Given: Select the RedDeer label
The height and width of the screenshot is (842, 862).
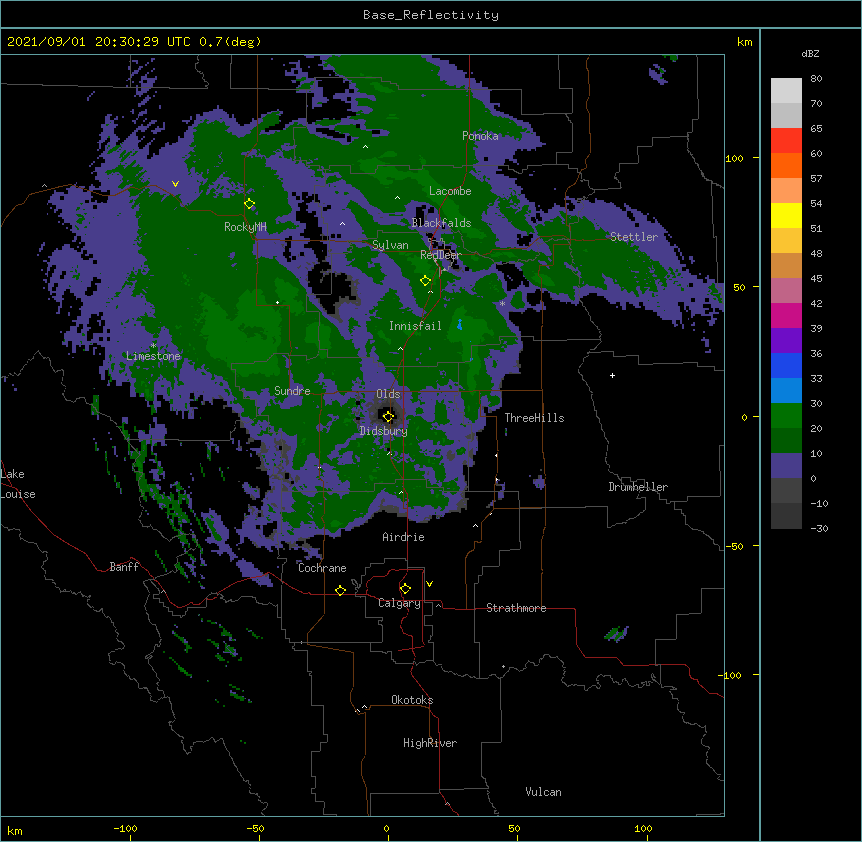Looking at the screenshot, I should point(441,255).
